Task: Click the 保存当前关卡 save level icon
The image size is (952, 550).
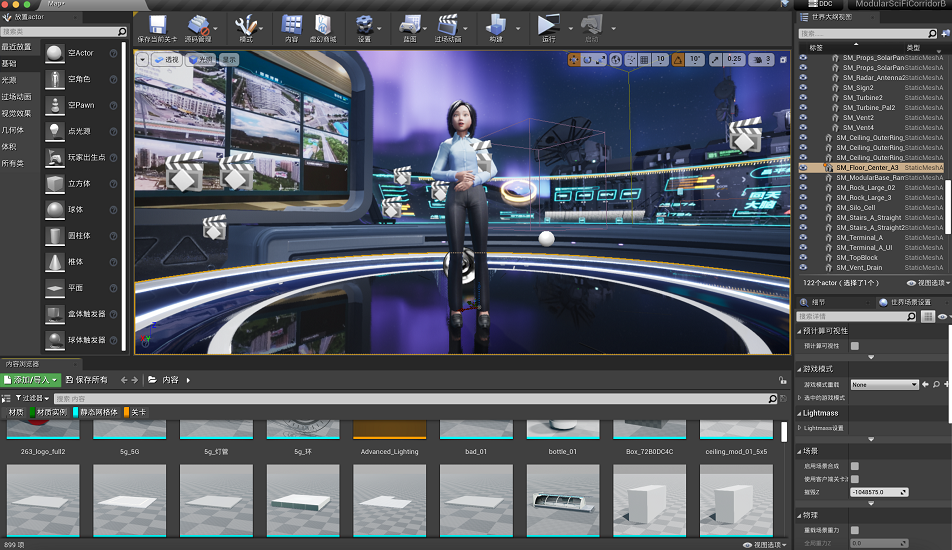Action: click(157, 25)
